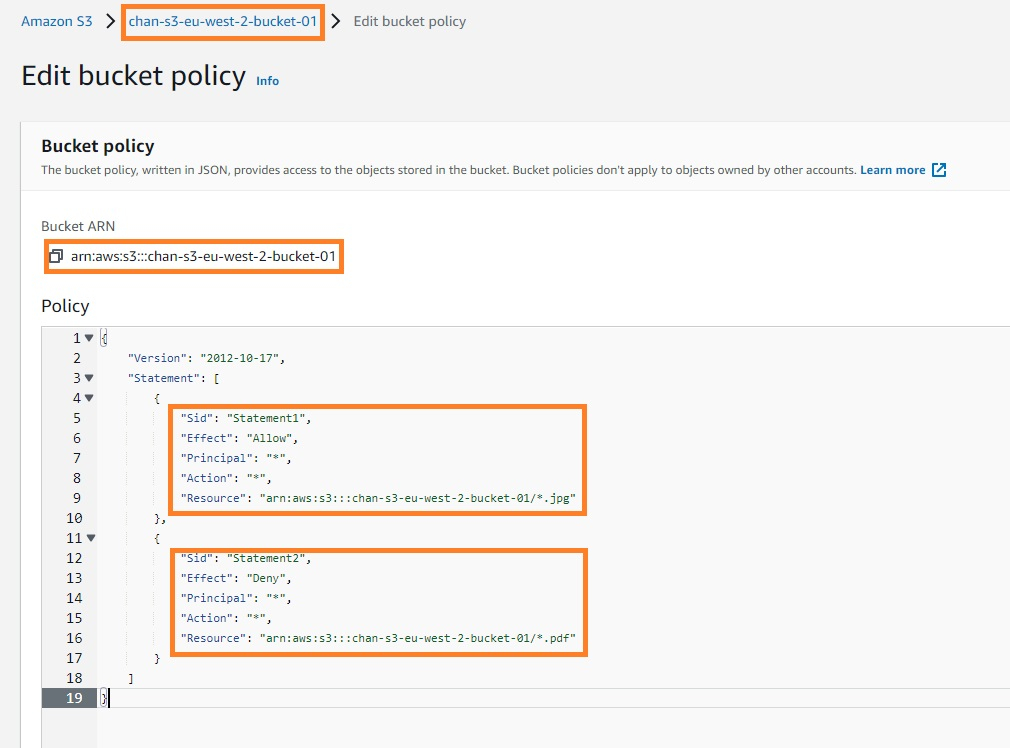The height and width of the screenshot is (748, 1010).
Task: Place the cursor on the "Effect": "Allow" line
Action: [239, 438]
